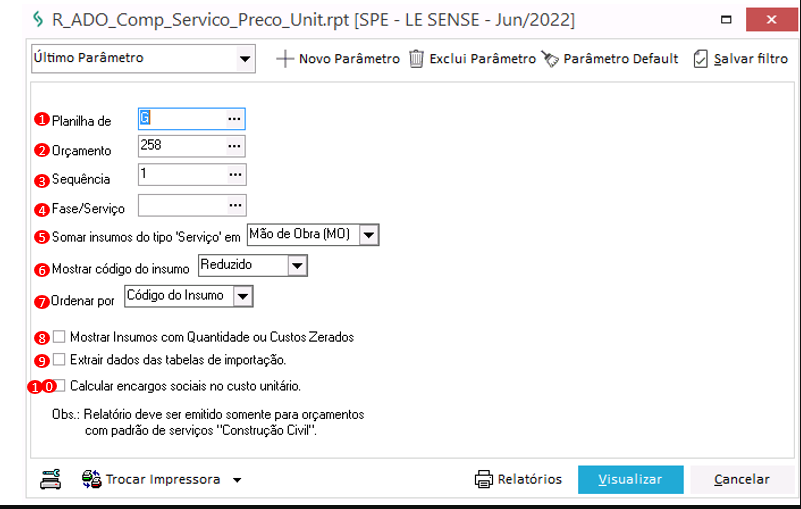This screenshot has width=801, height=509.
Task: Toggle Calcular encargos sociais no custo unitário
Action: click(60, 385)
